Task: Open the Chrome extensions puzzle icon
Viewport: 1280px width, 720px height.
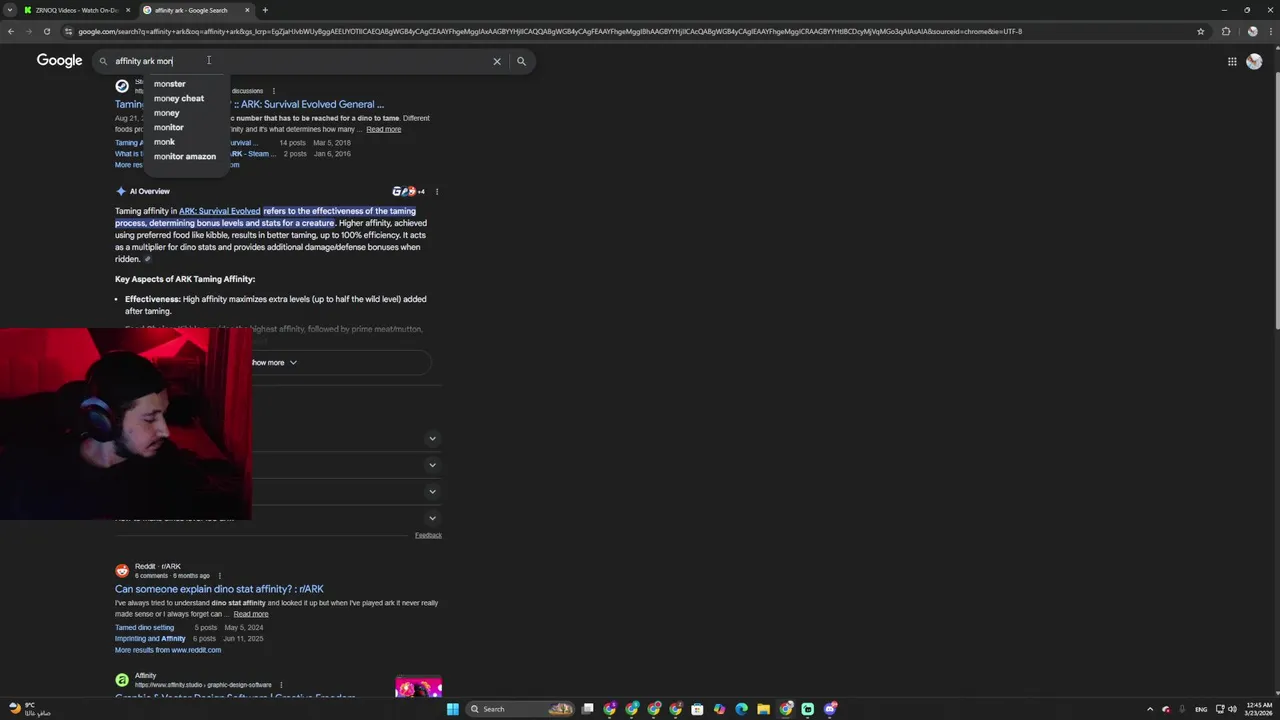Action: [1226, 31]
